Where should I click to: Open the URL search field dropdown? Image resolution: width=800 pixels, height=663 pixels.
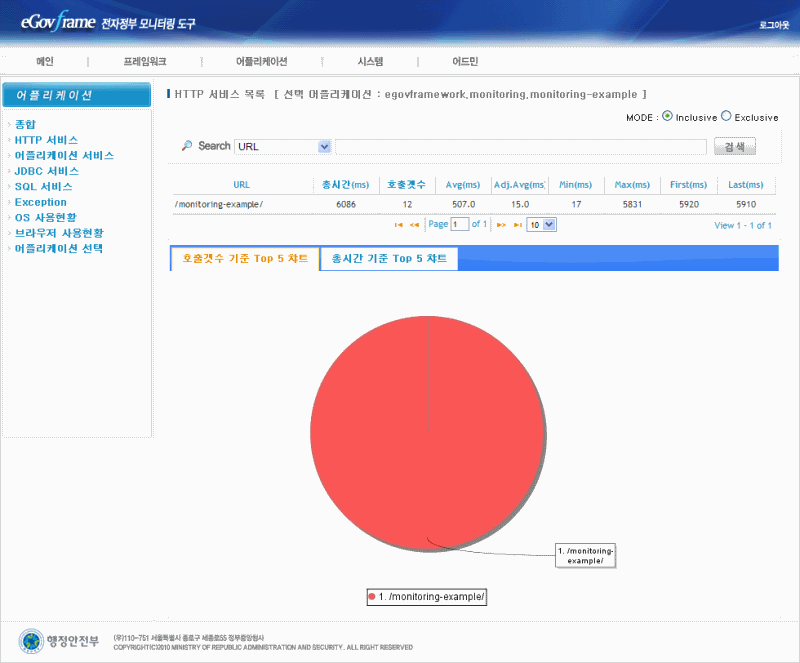coord(324,146)
